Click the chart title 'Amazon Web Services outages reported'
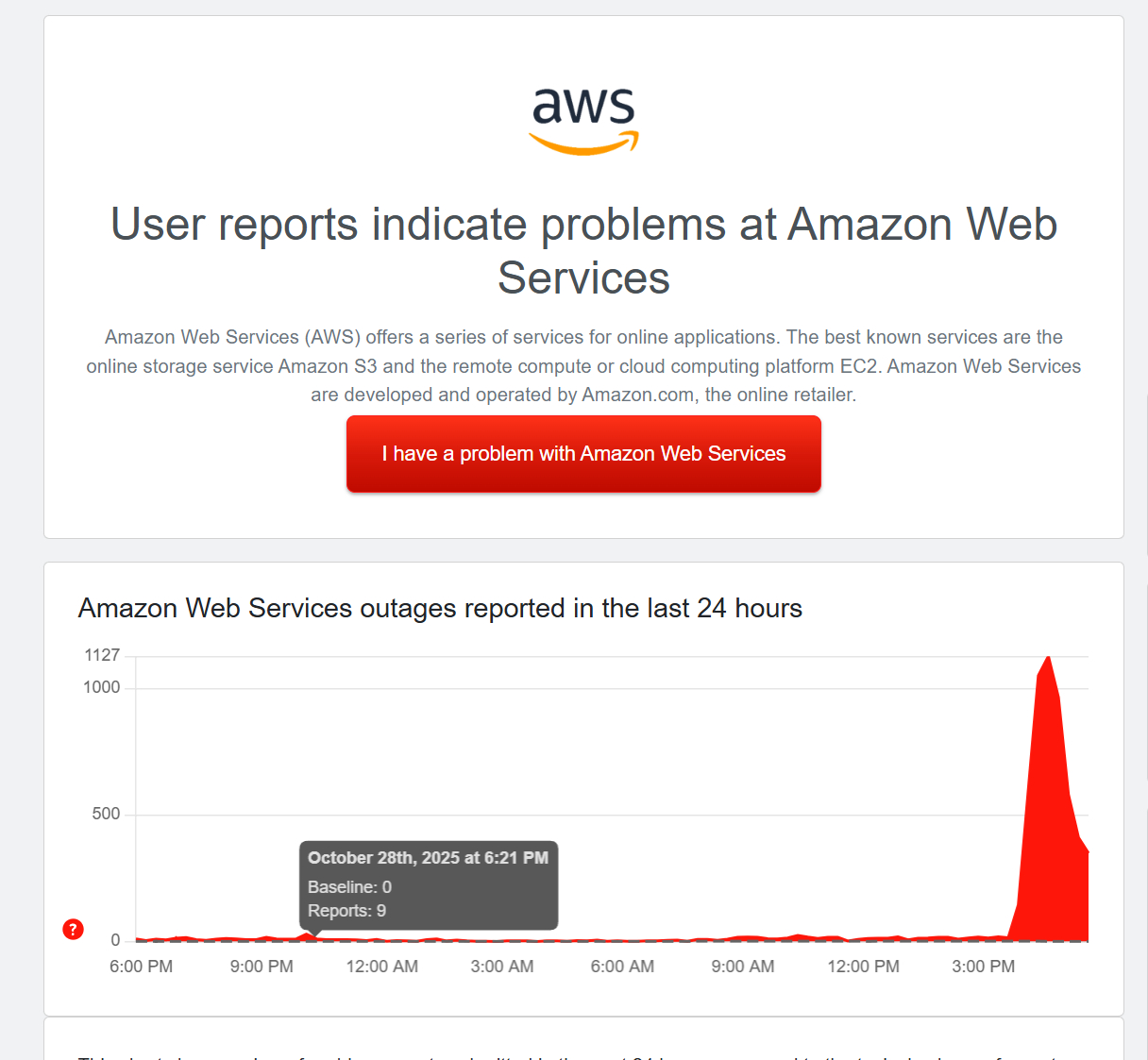The image size is (1148, 1060). point(440,608)
